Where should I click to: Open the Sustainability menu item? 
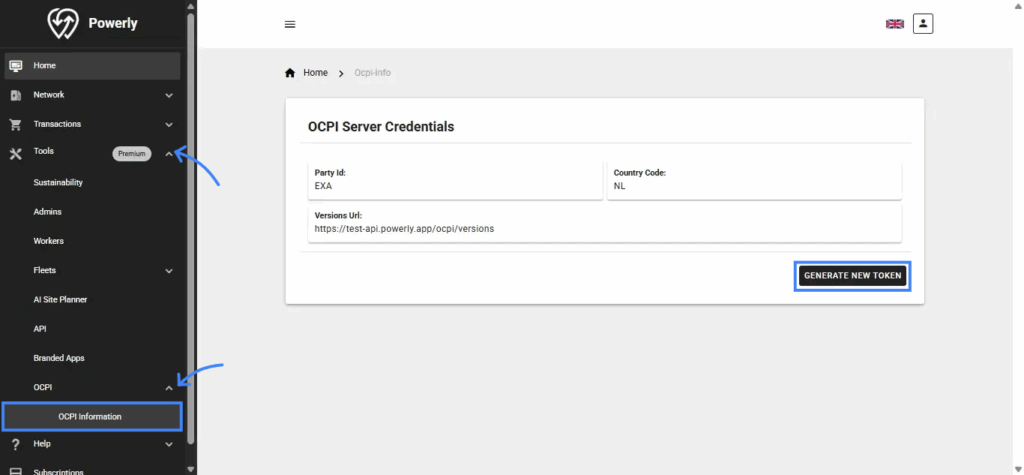[58, 183]
